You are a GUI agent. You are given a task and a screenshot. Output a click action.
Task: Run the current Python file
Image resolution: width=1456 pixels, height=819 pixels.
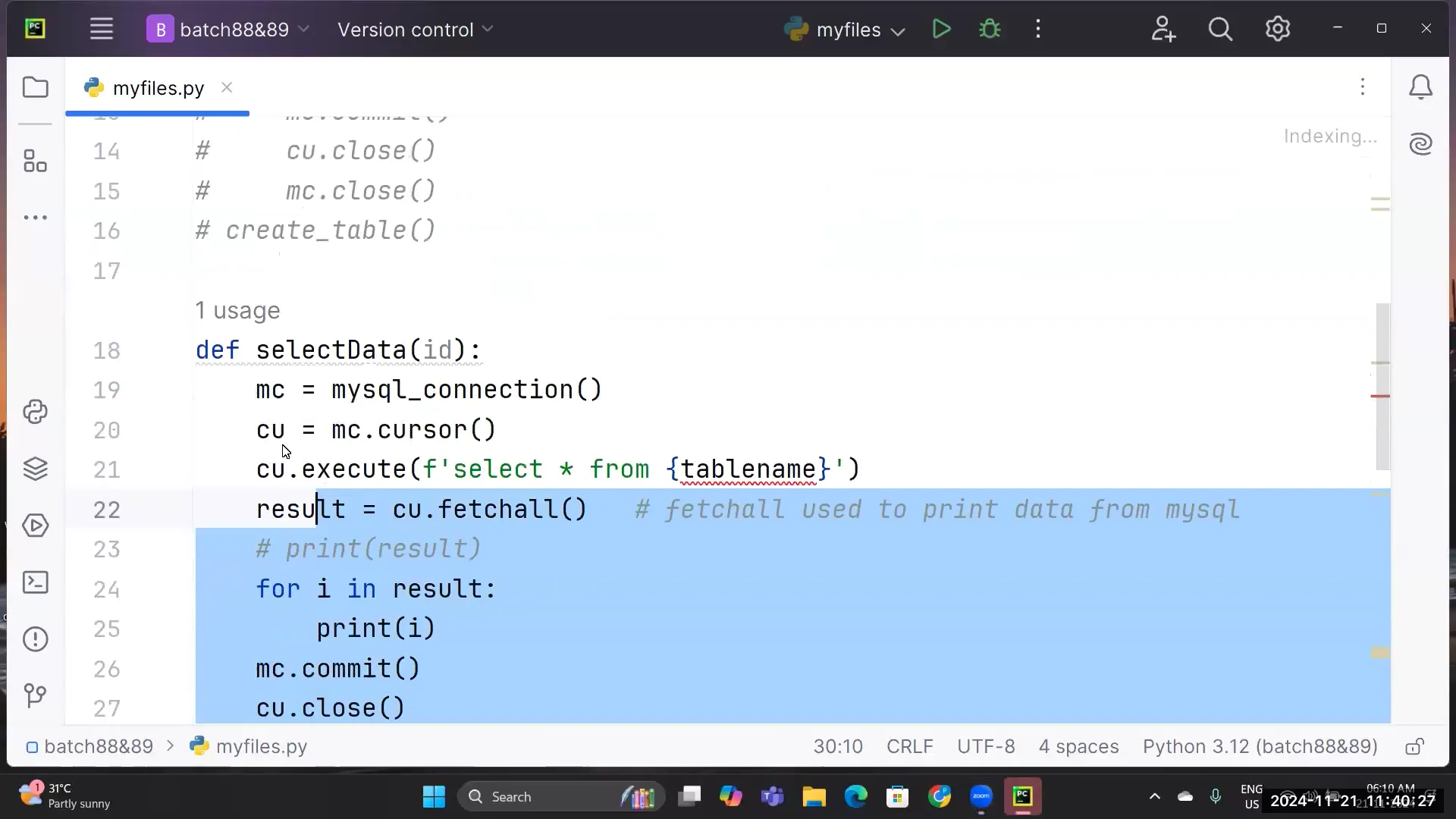click(940, 29)
